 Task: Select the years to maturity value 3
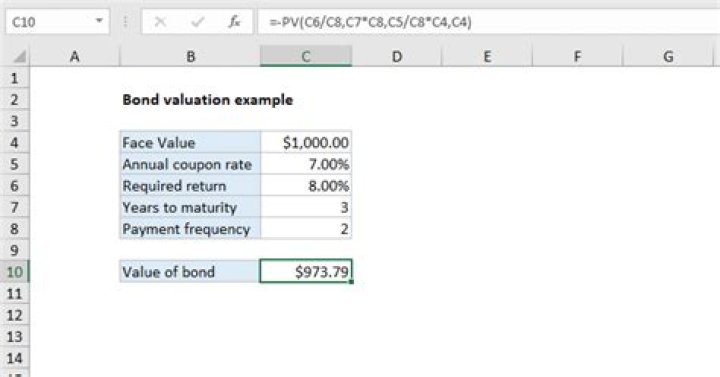point(306,208)
